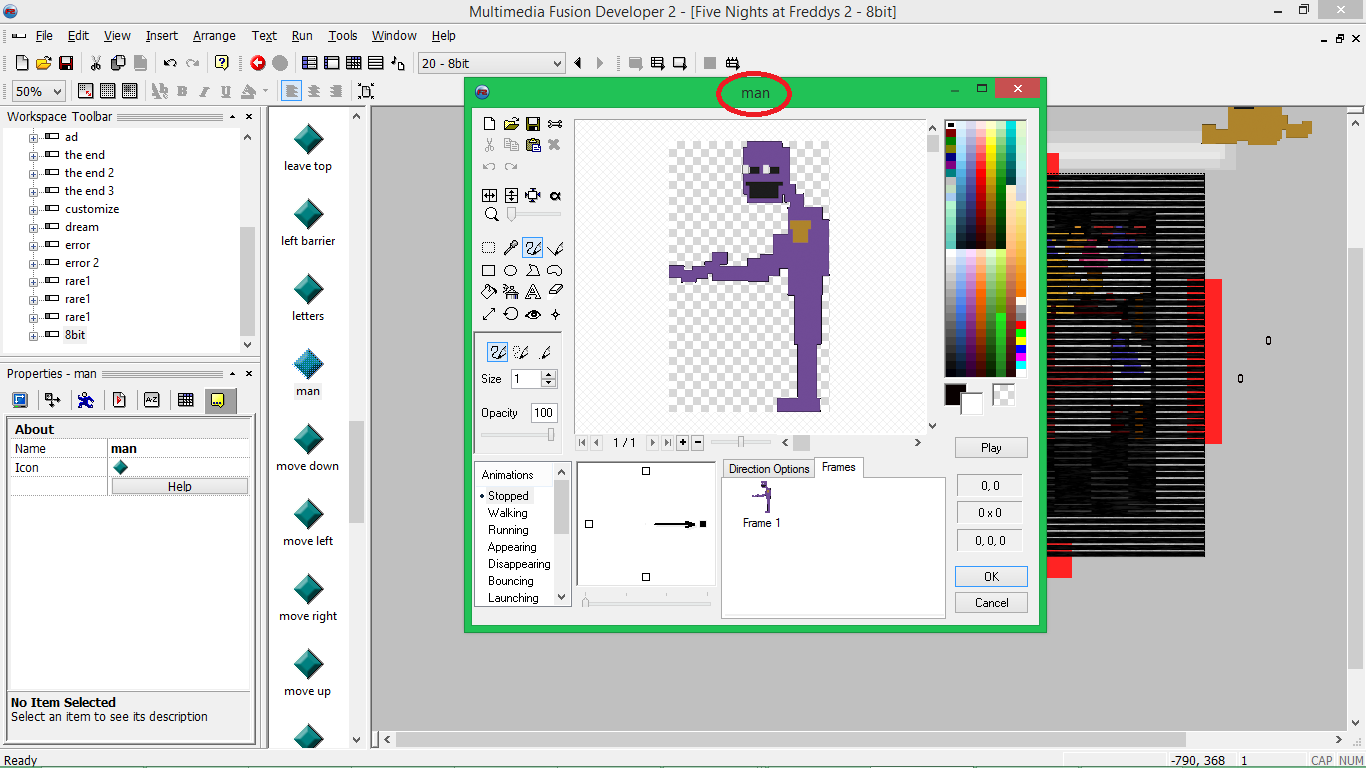Open the Rotate tool
The height and width of the screenshot is (768, 1366).
tap(511, 313)
